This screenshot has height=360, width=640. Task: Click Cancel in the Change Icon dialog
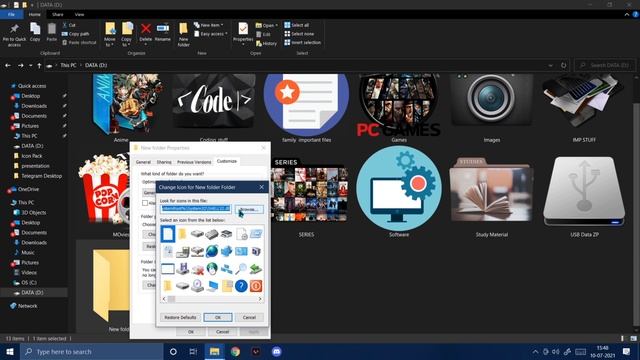(249, 317)
